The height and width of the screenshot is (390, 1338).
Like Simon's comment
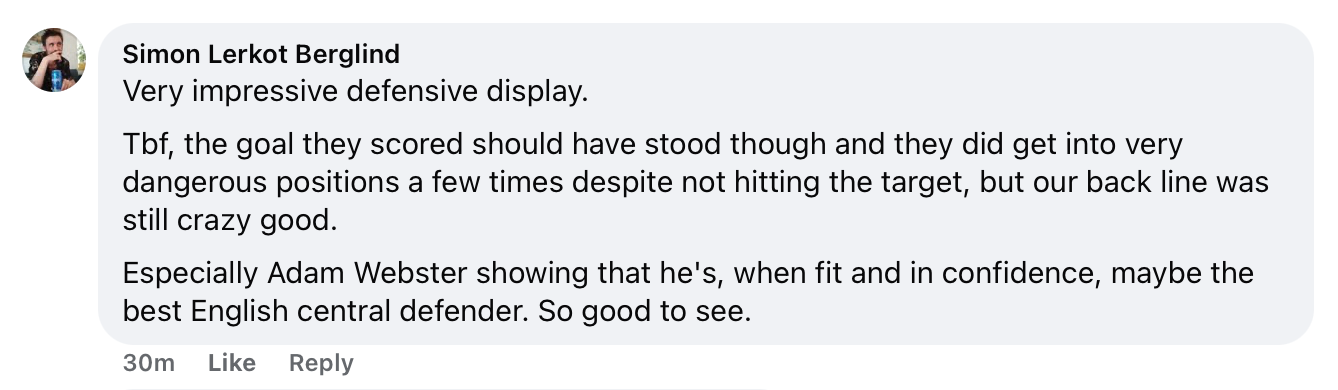click(232, 363)
